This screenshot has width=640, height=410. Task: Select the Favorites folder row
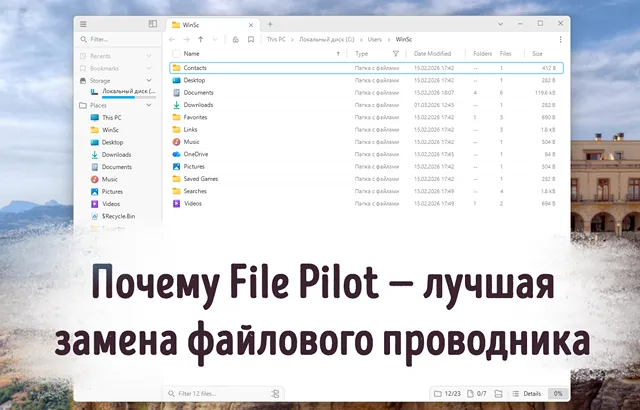point(366,117)
